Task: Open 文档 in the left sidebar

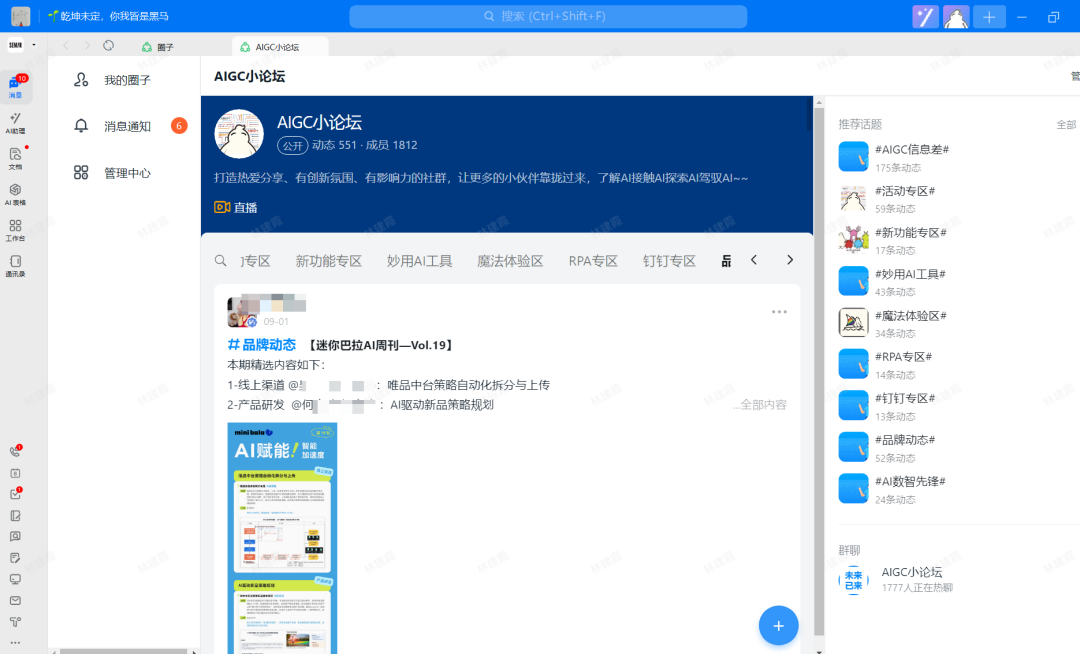Action: 15,158
